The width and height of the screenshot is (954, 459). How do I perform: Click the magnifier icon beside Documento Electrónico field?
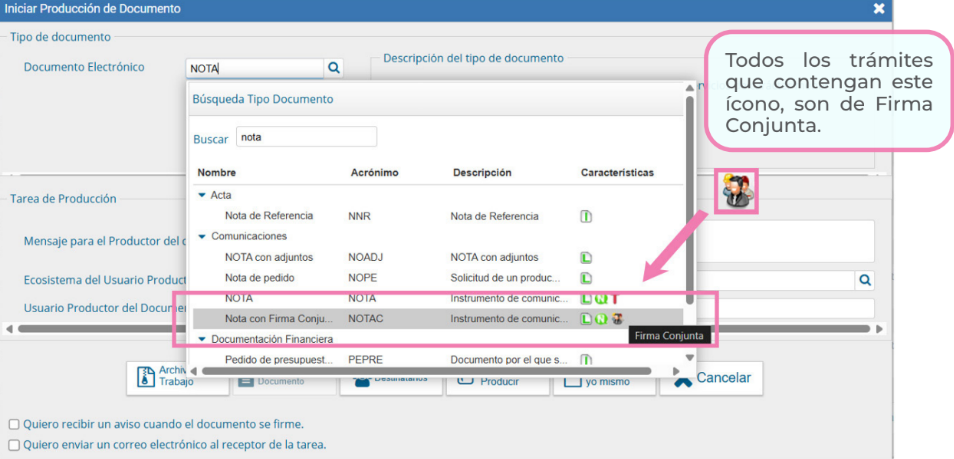(x=335, y=68)
